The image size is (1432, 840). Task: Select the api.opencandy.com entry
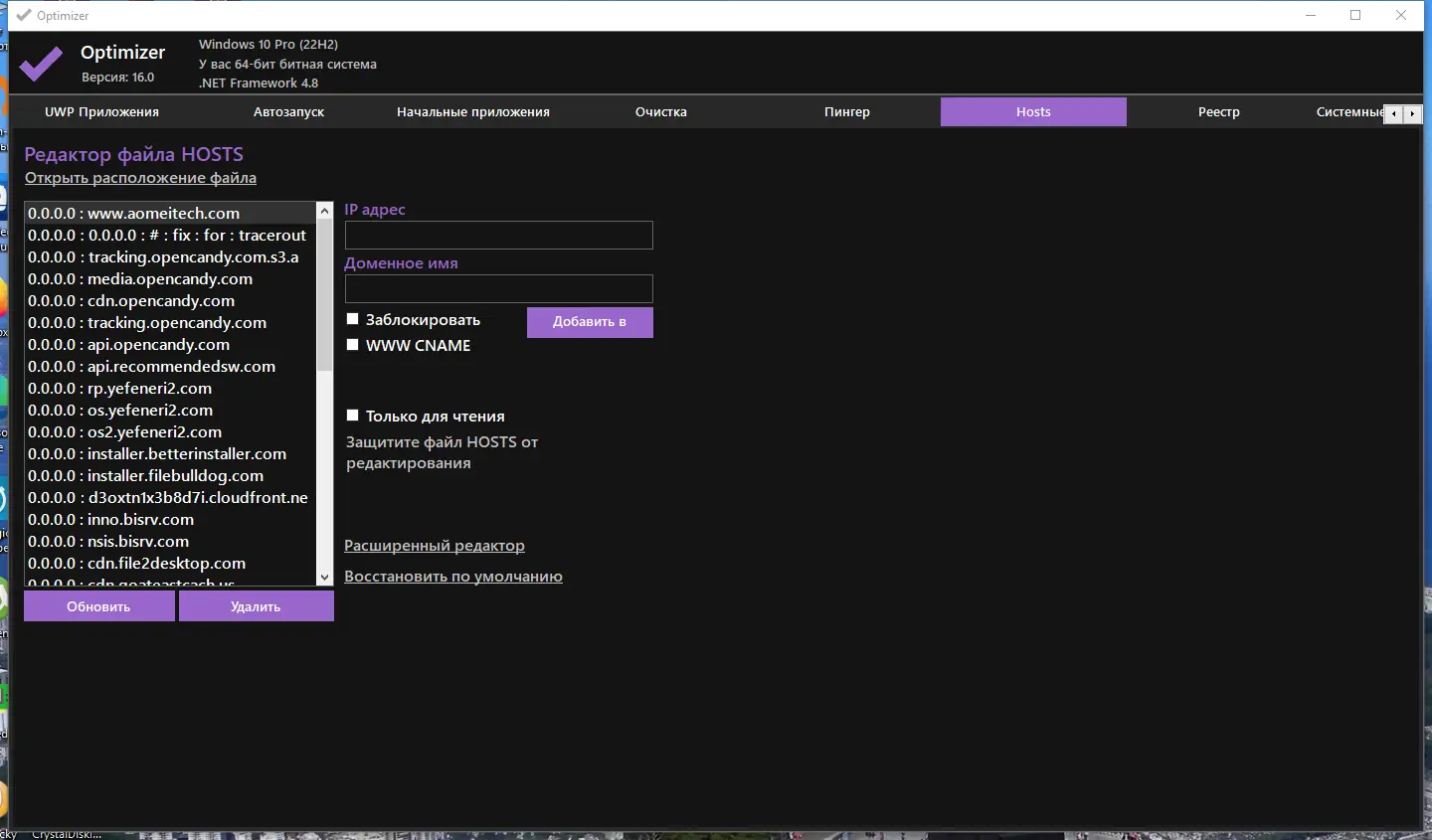pyautogui.click(x=170, y=344)
